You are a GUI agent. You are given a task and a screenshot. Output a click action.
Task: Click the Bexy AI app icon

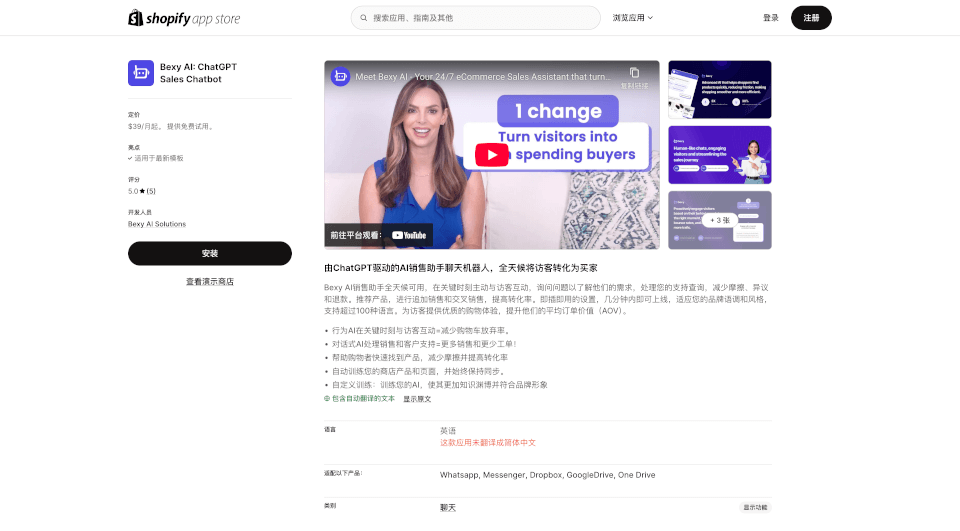tap(141, 73)
